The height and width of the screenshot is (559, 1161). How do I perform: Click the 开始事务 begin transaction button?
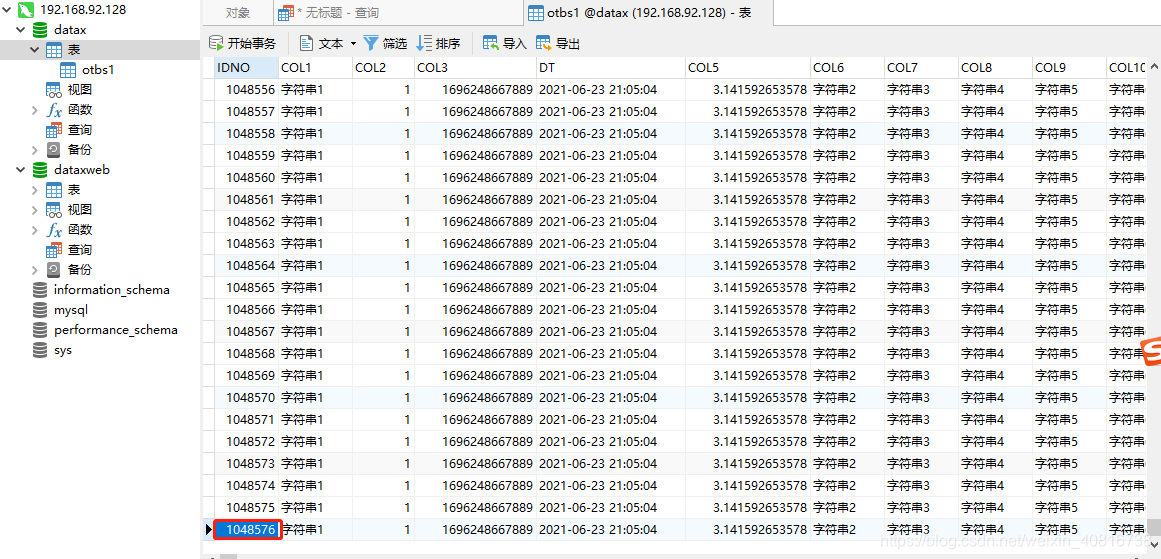point(242,44)
